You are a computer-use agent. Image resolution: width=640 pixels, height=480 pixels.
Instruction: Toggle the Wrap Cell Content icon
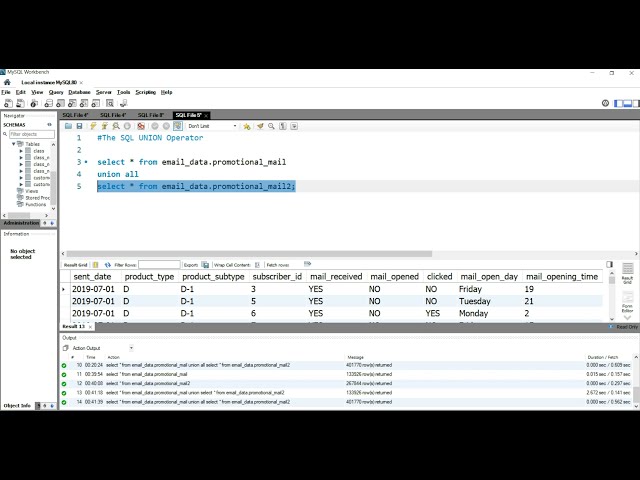(257, 265)
